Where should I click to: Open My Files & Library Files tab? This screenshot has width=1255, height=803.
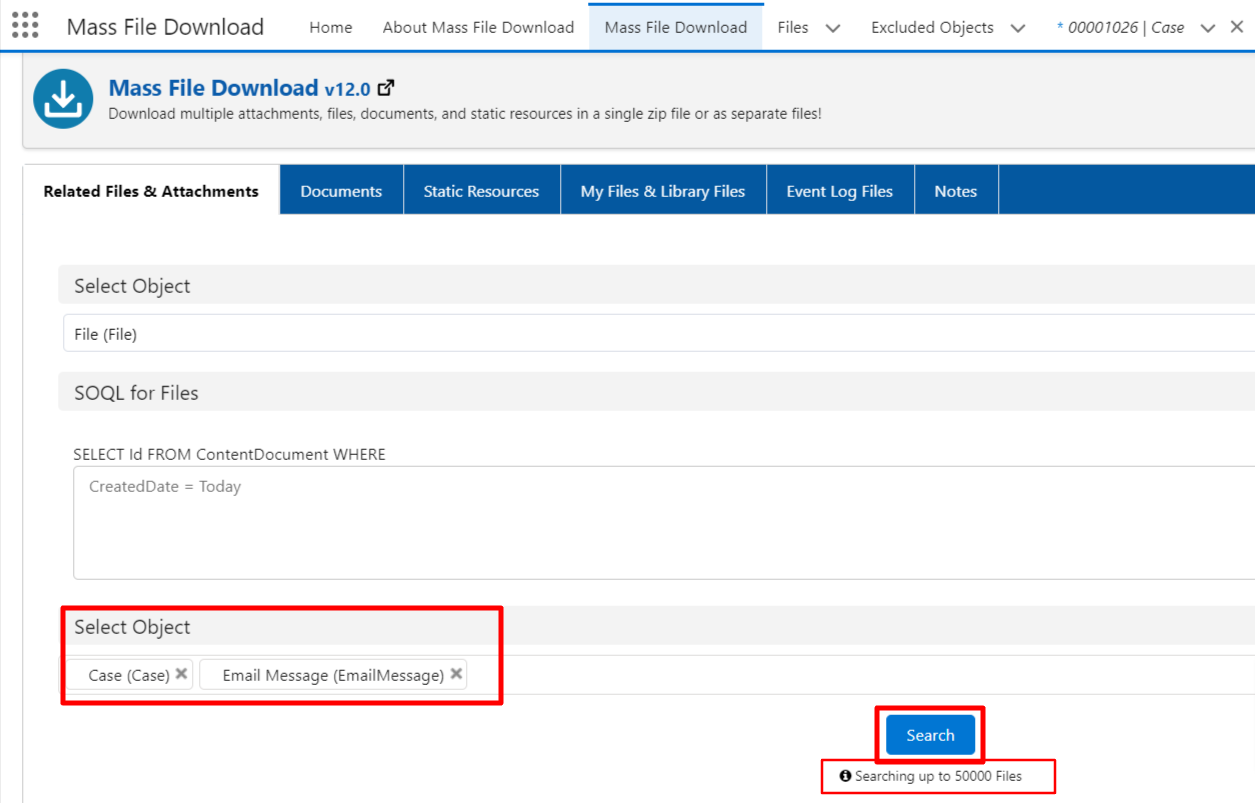point(663,191)
